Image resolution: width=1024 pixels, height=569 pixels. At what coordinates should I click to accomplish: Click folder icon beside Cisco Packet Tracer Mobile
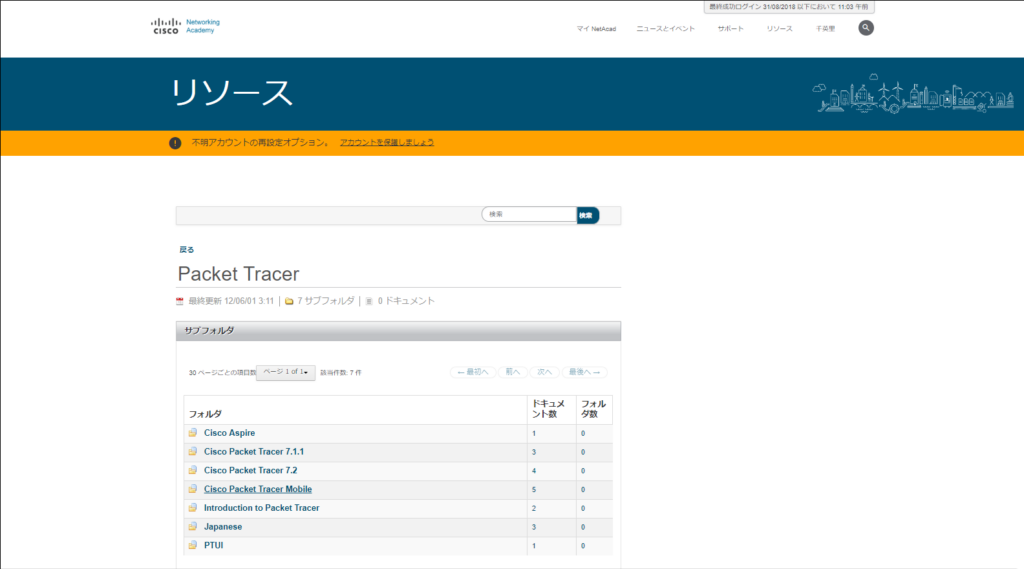click(x=193, y=489)
